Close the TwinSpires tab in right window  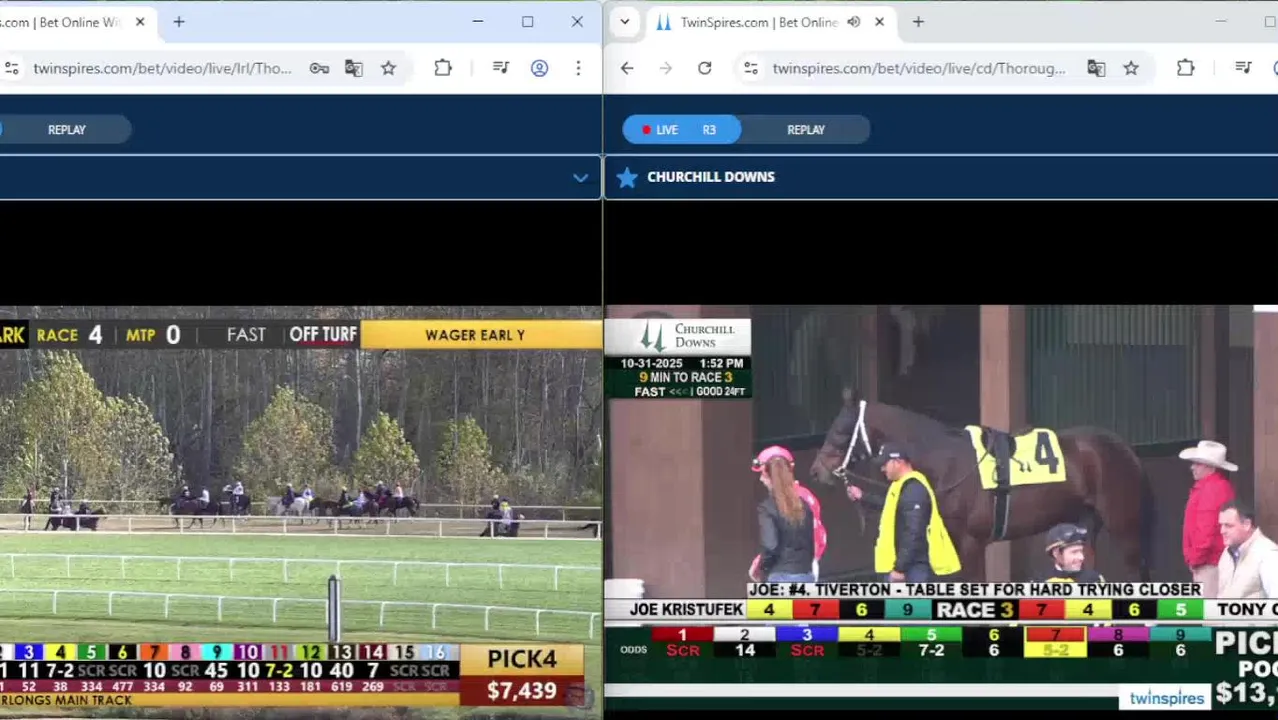(x=879, y=22)
